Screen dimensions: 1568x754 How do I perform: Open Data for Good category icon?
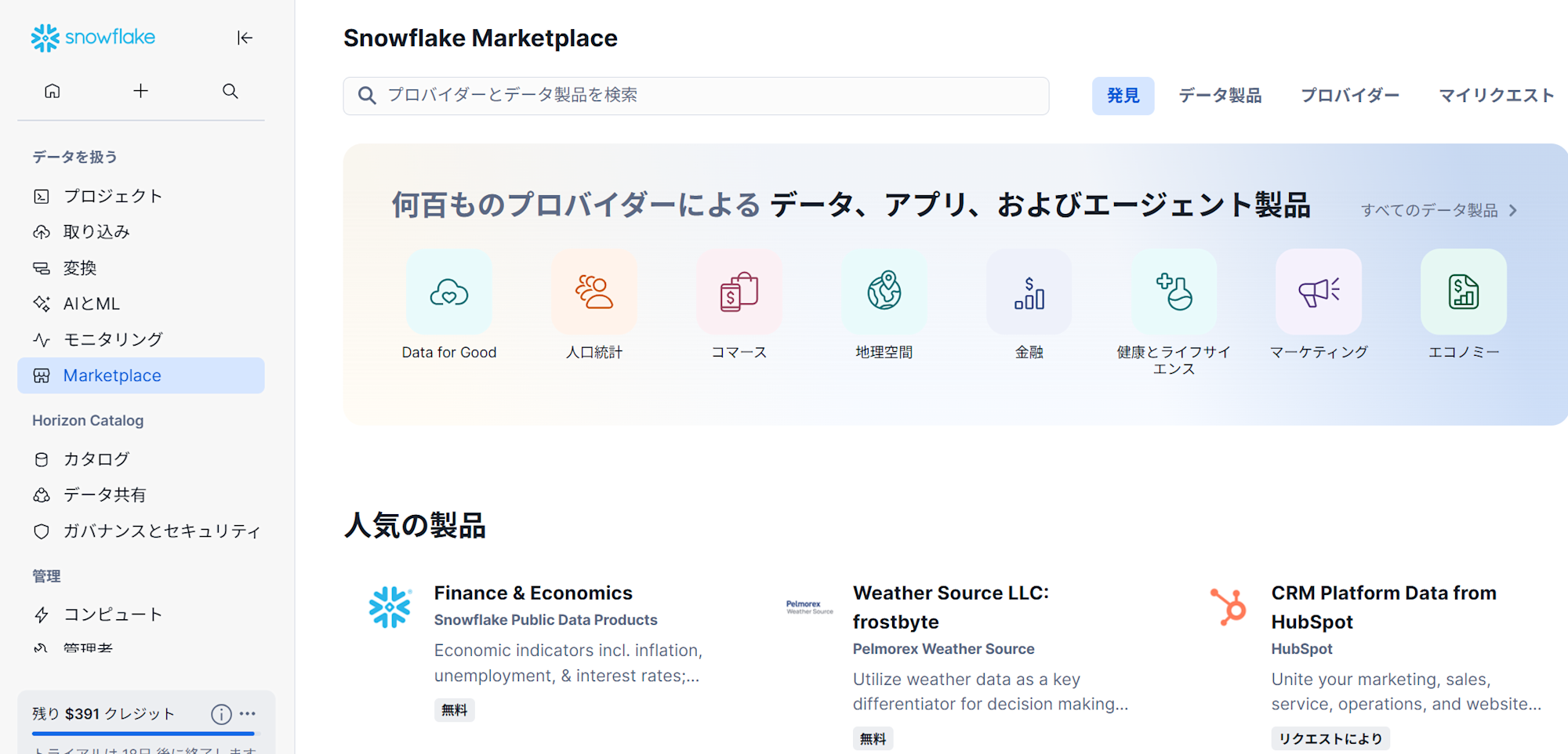point(449,292)
